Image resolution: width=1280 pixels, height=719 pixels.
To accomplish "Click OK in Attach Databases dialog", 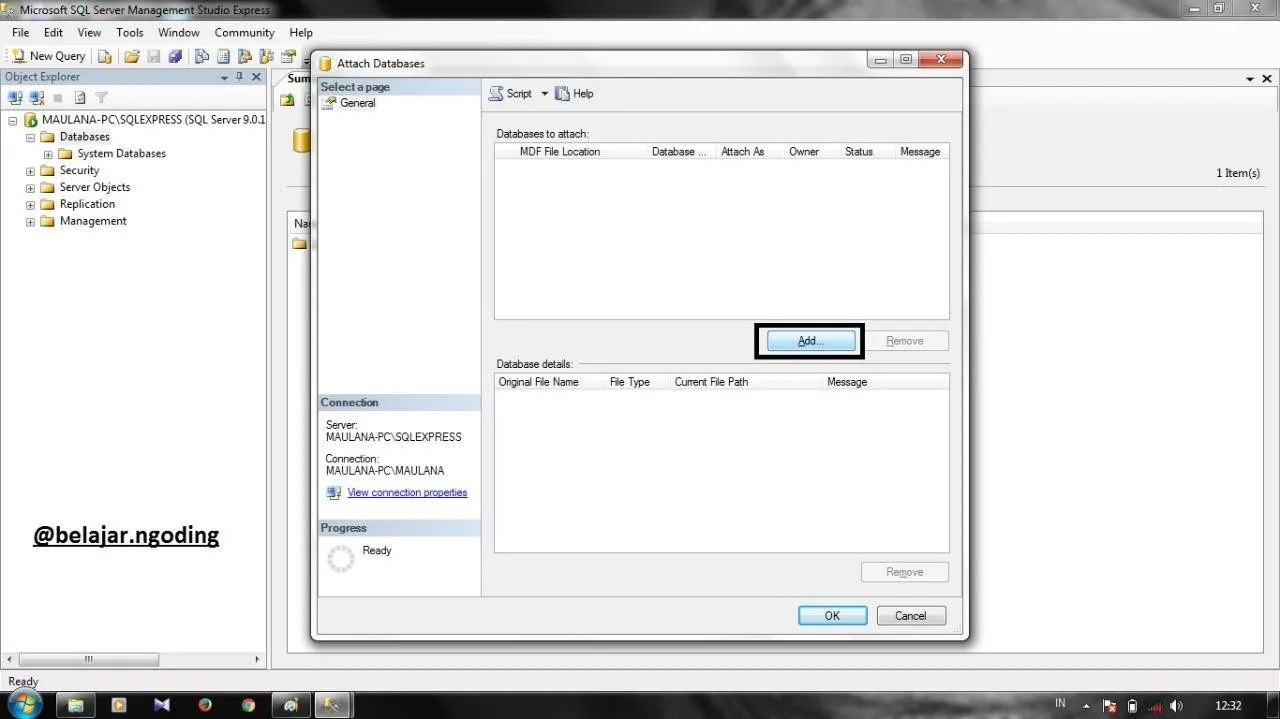I will [x=832, y=616].
